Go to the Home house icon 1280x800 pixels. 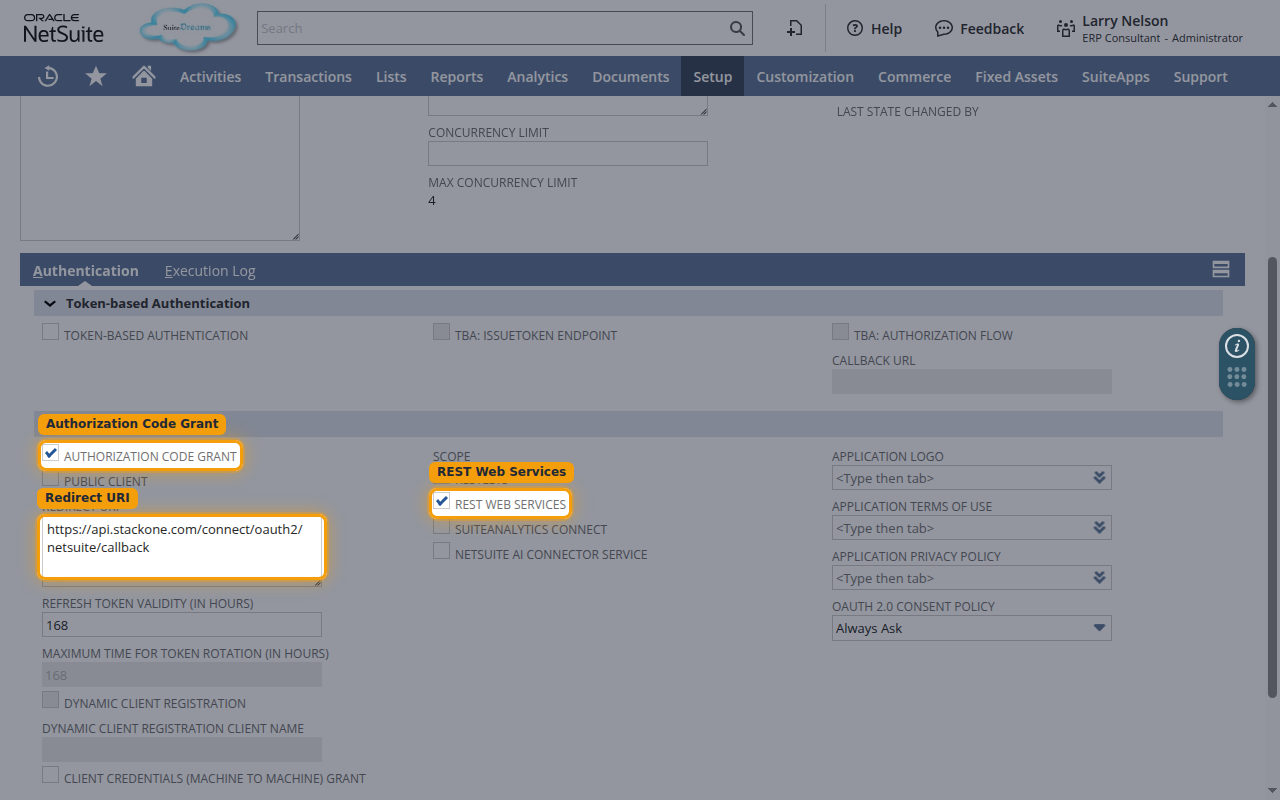144,76
